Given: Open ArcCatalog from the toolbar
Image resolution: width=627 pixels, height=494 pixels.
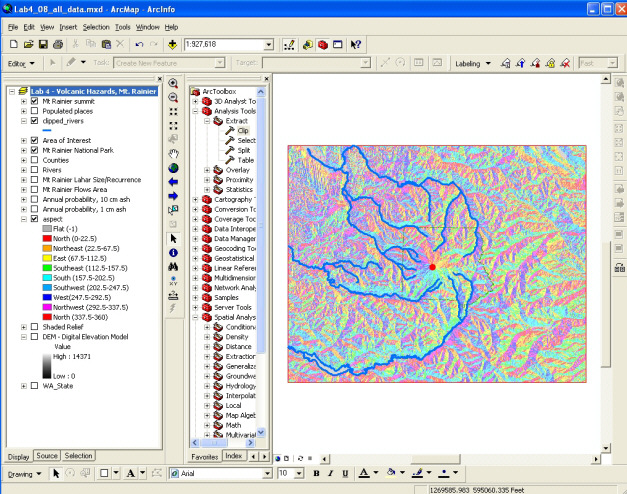Looking at the screenshot, I should [x=308, y=44].
